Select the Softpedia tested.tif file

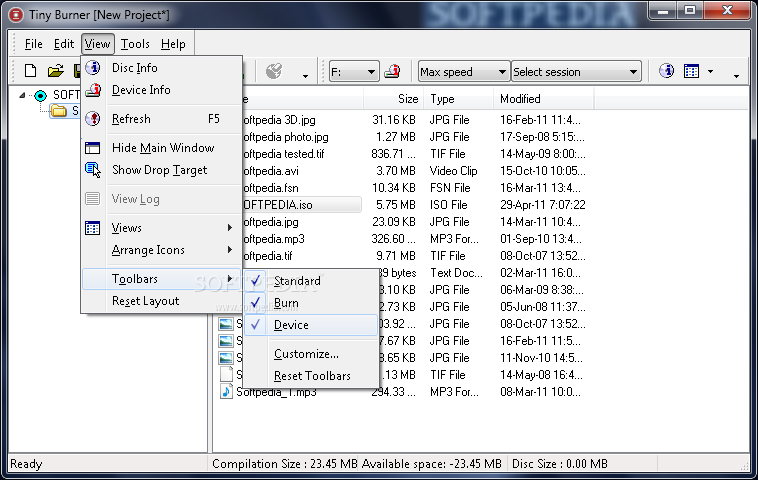pyautogui.click(x=283, y=154)
